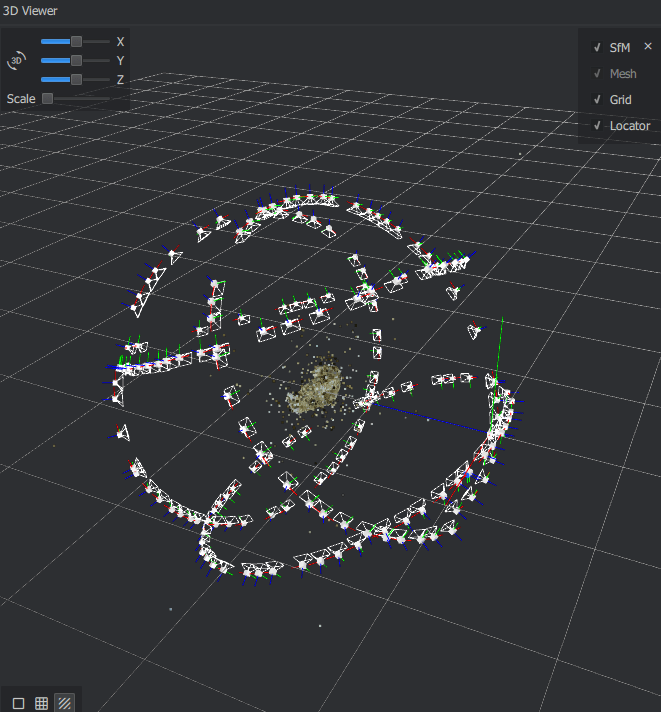Disable the Locator checkmark
The image size is (661, 712).
[x=596, y=126]
